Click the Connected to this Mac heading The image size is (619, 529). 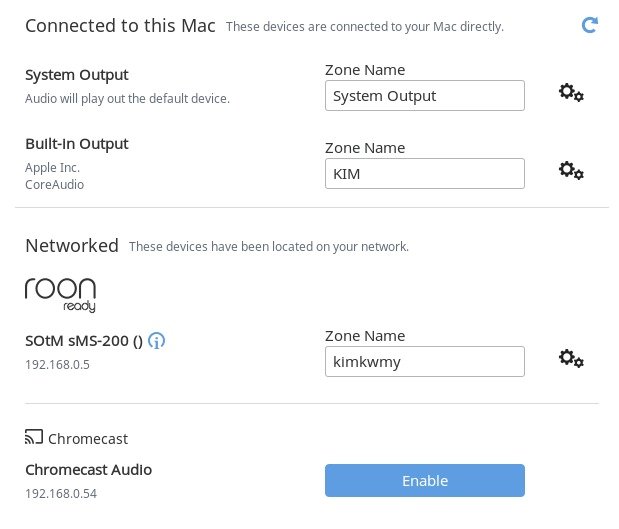pyautogui.click(x=120, y=25)
